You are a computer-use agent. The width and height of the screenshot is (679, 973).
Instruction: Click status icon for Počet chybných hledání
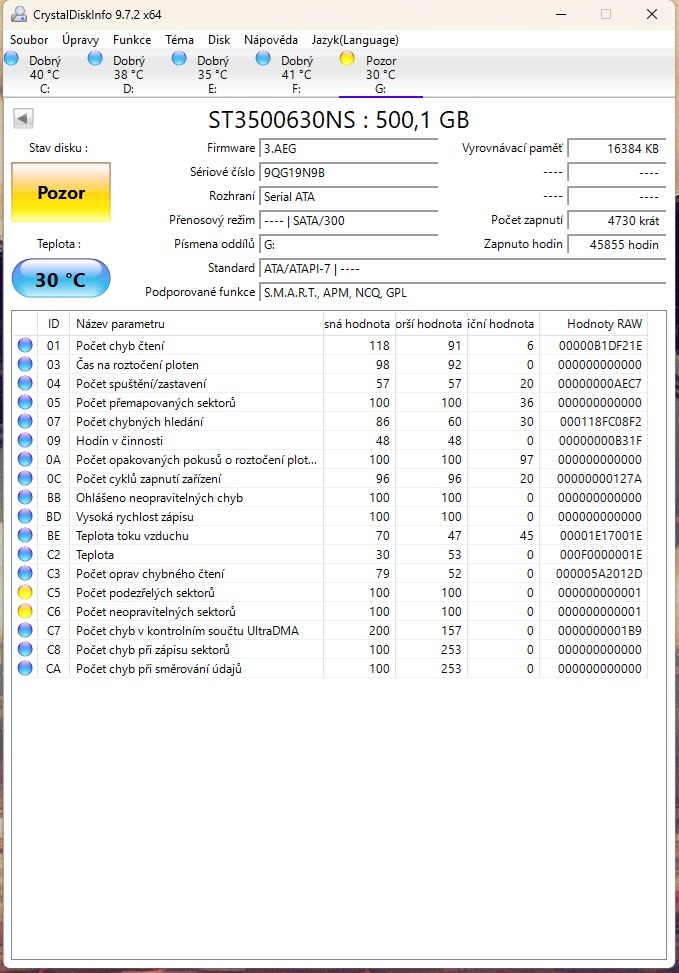tap(25, 421)
